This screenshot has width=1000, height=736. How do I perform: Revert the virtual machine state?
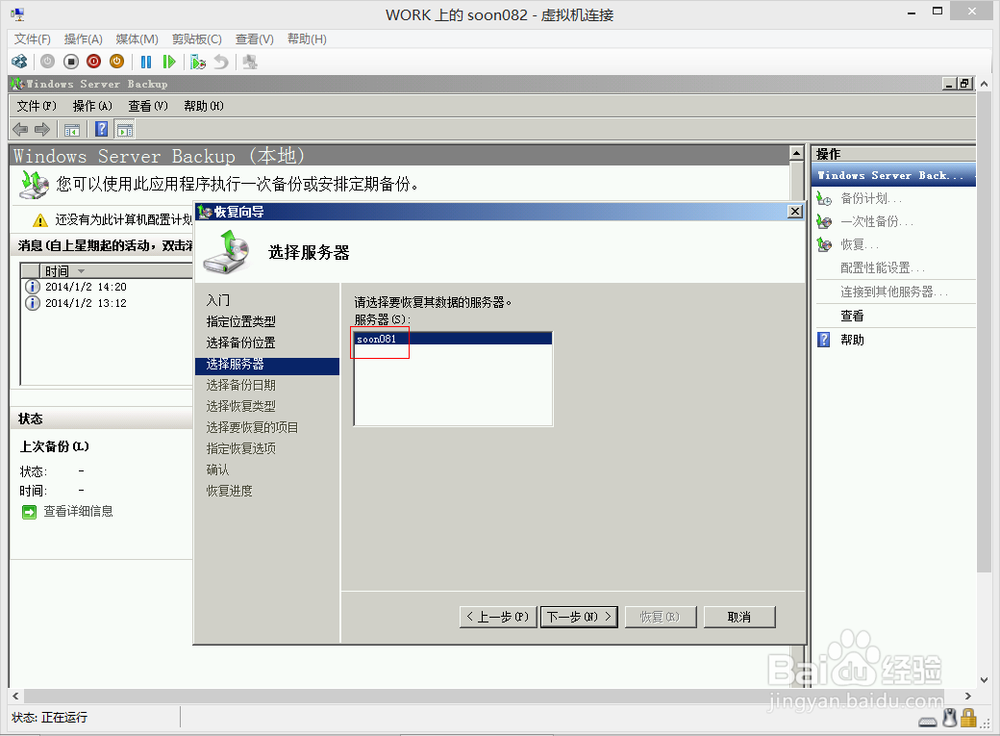221,61
